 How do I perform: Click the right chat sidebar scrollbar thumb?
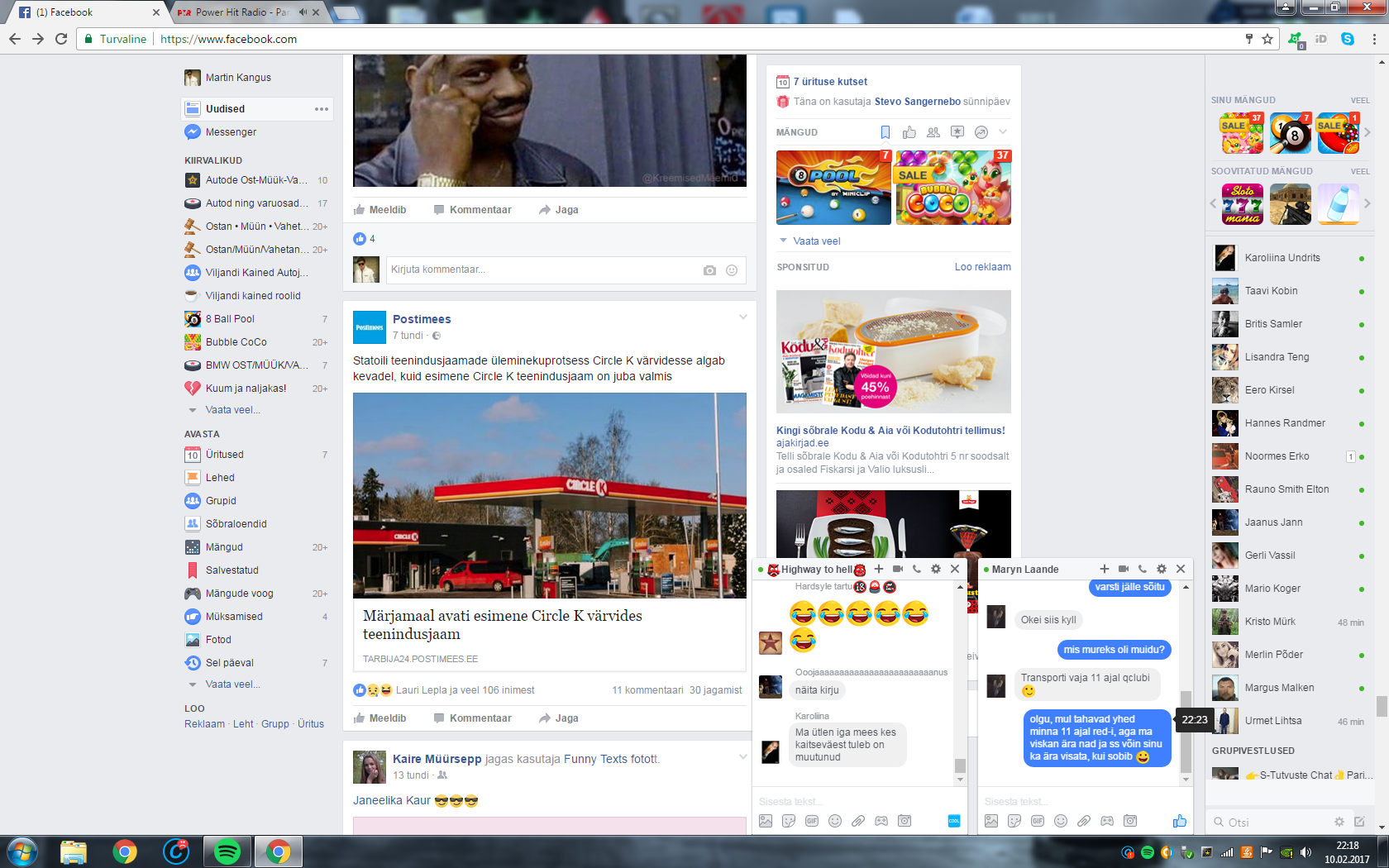[x=1382, y=706]
